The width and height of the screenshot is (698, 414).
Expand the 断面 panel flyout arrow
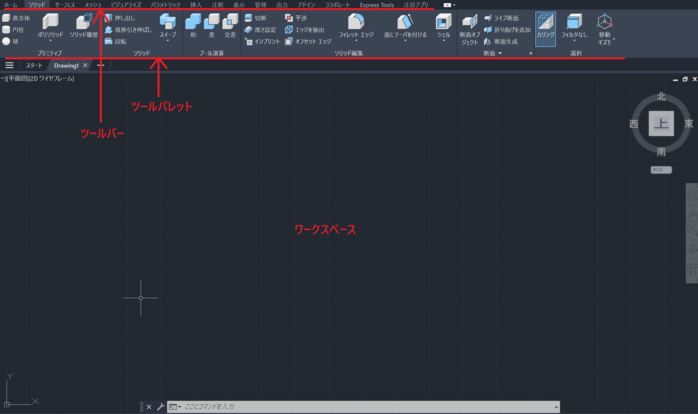click(530, 53)
